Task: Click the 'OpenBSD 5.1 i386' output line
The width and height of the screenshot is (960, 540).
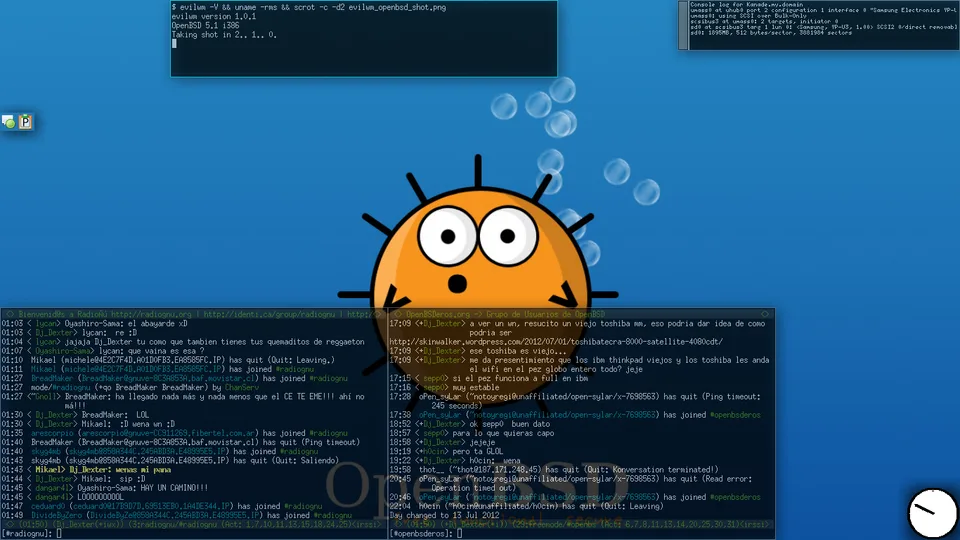Action: (206, 26)
